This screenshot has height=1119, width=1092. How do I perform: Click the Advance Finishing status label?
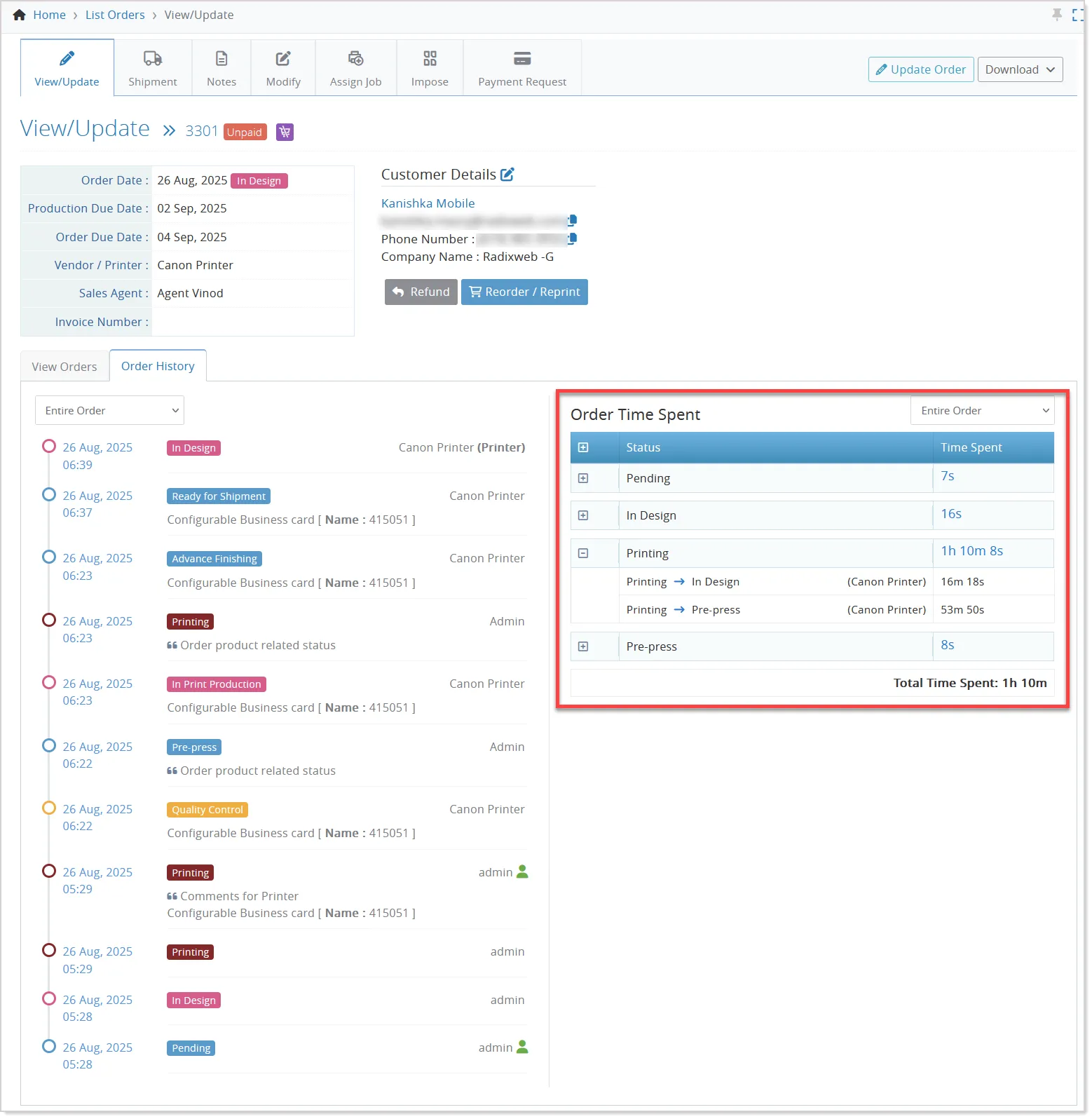tap(214, 559)
